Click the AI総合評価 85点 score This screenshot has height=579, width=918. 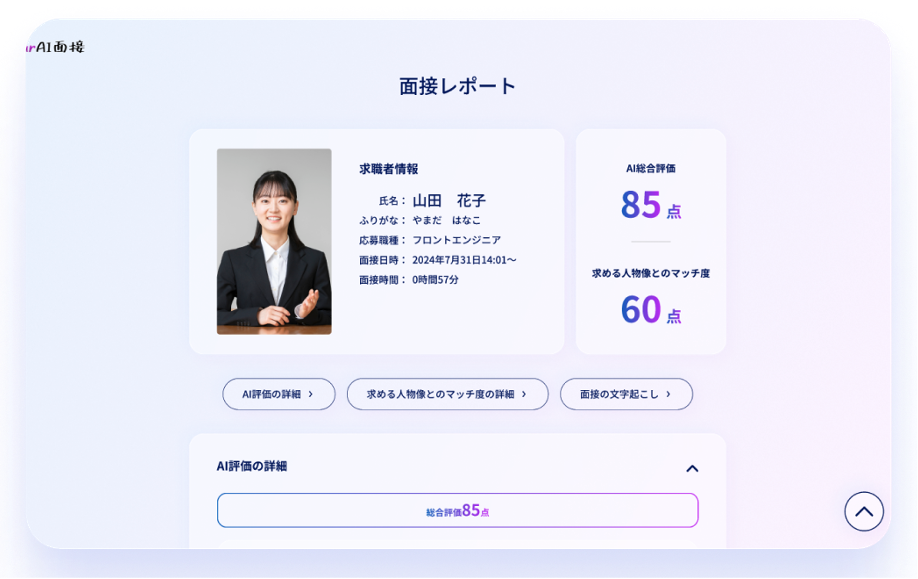point(650,204)
